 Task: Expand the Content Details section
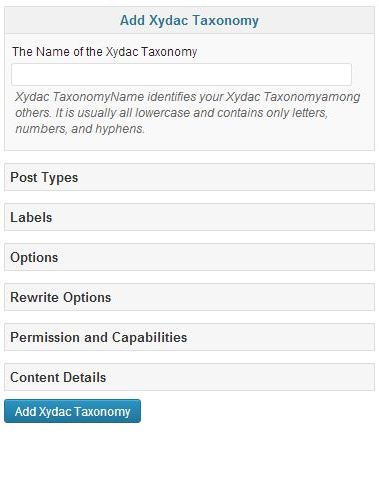pyautogui.click(x=189, y=377)
